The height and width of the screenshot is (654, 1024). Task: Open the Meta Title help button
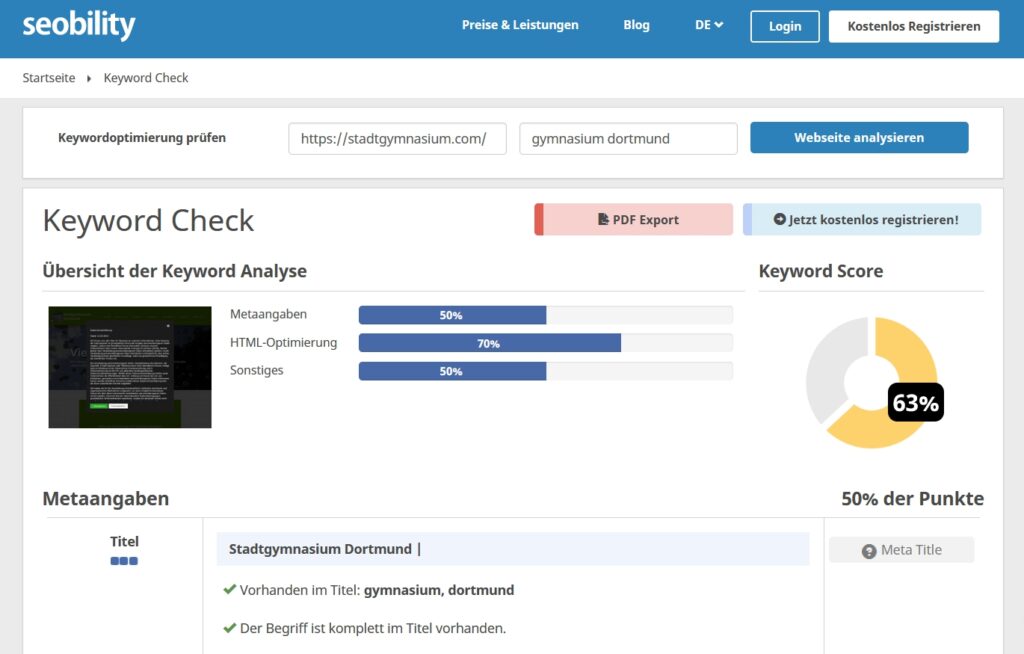coord(901,550)
